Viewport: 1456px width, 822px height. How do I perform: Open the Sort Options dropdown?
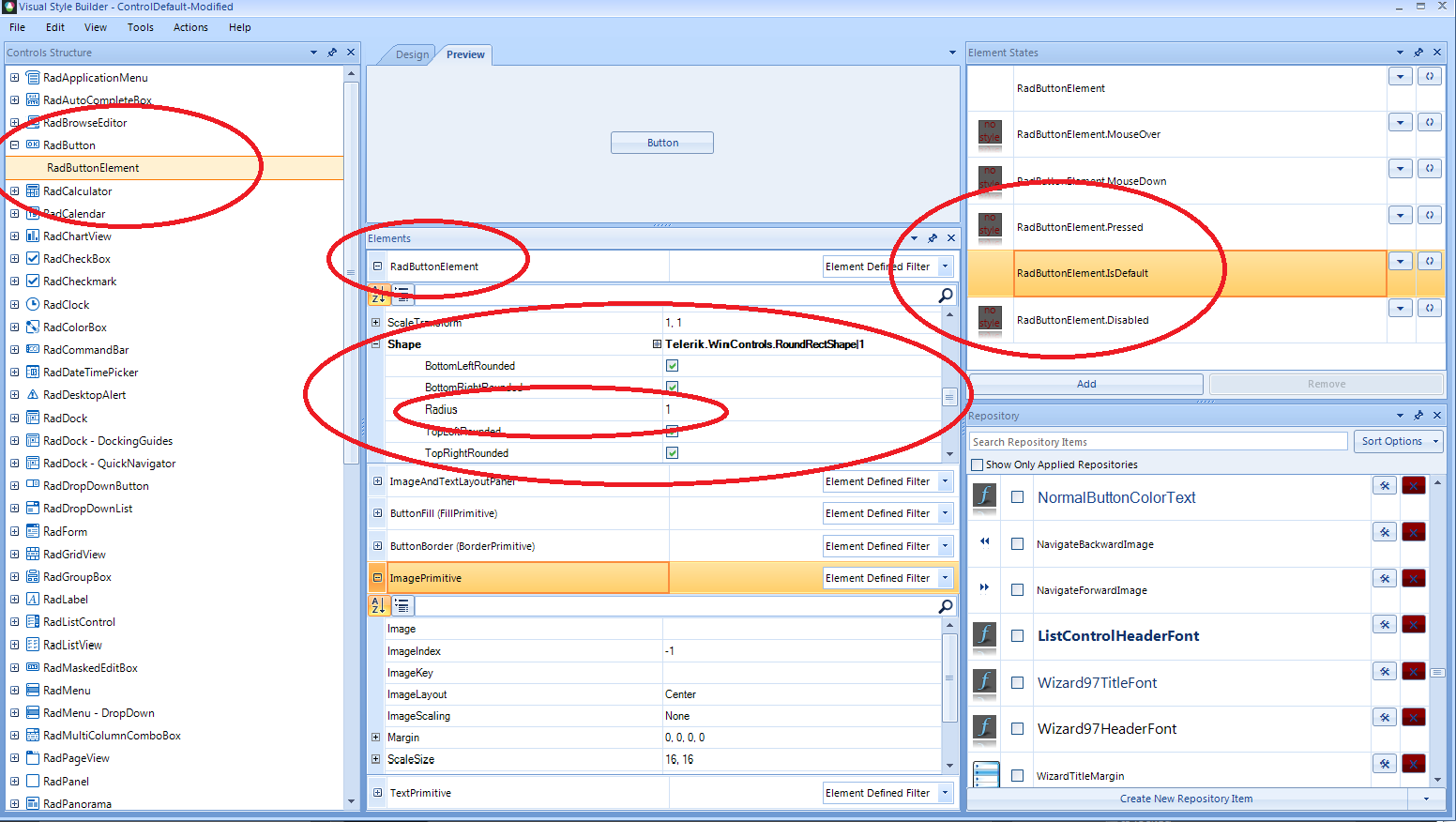[1398, 441]
